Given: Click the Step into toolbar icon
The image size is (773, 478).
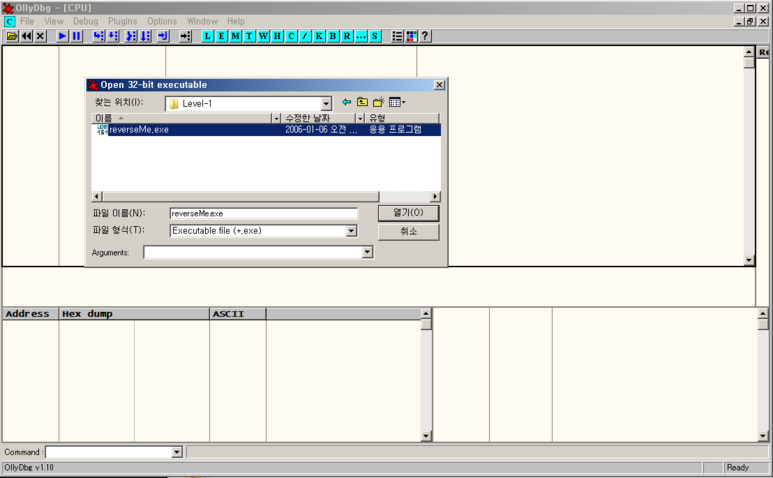Looking at the screenshot, I should 99,36.
